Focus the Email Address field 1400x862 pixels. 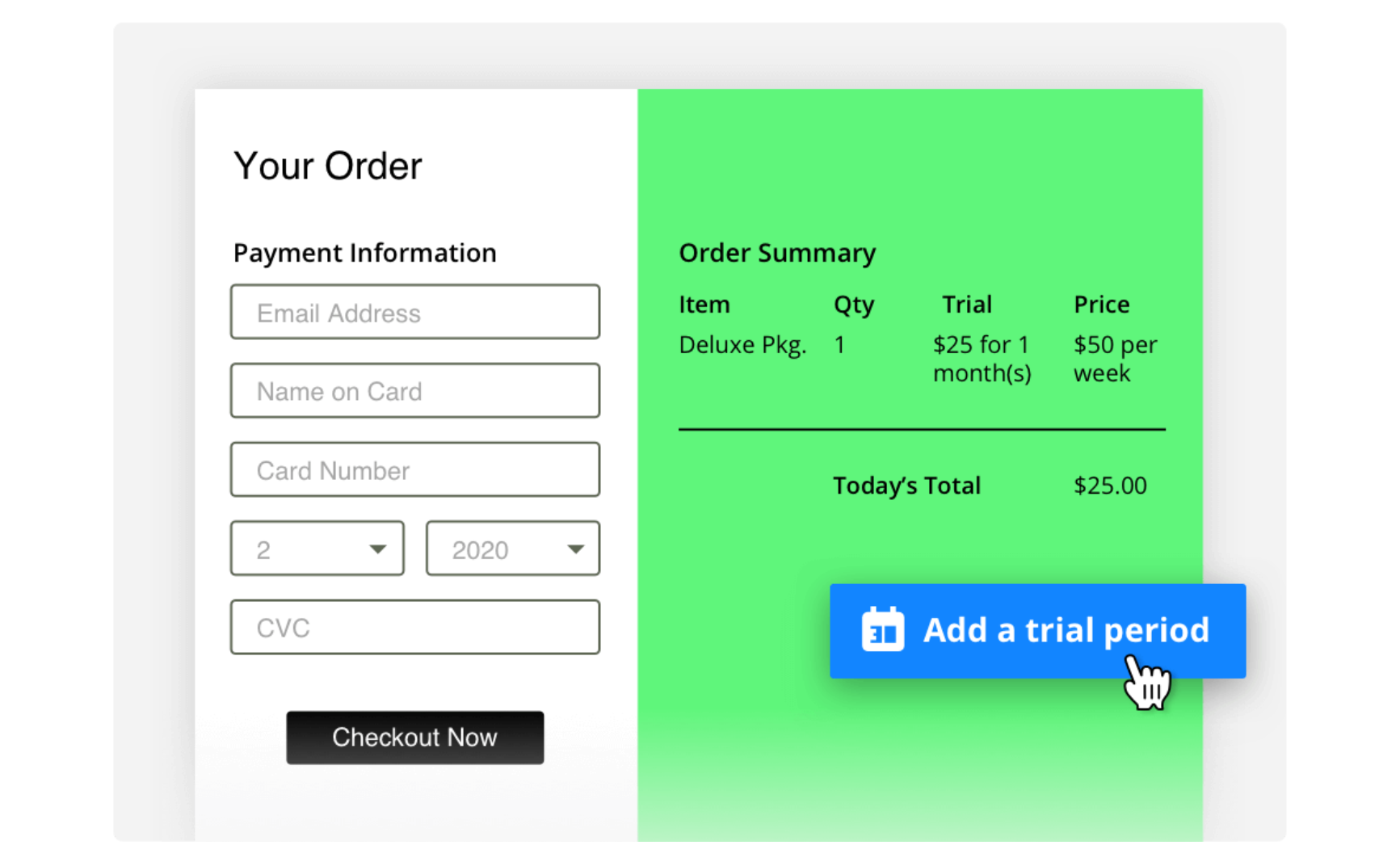click(414, 312)
